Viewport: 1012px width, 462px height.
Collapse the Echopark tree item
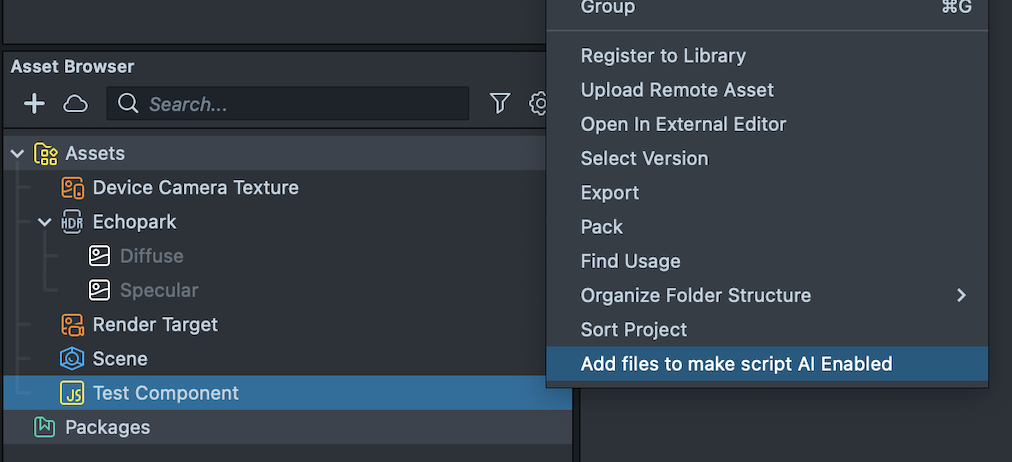click(x=45, y=222)
